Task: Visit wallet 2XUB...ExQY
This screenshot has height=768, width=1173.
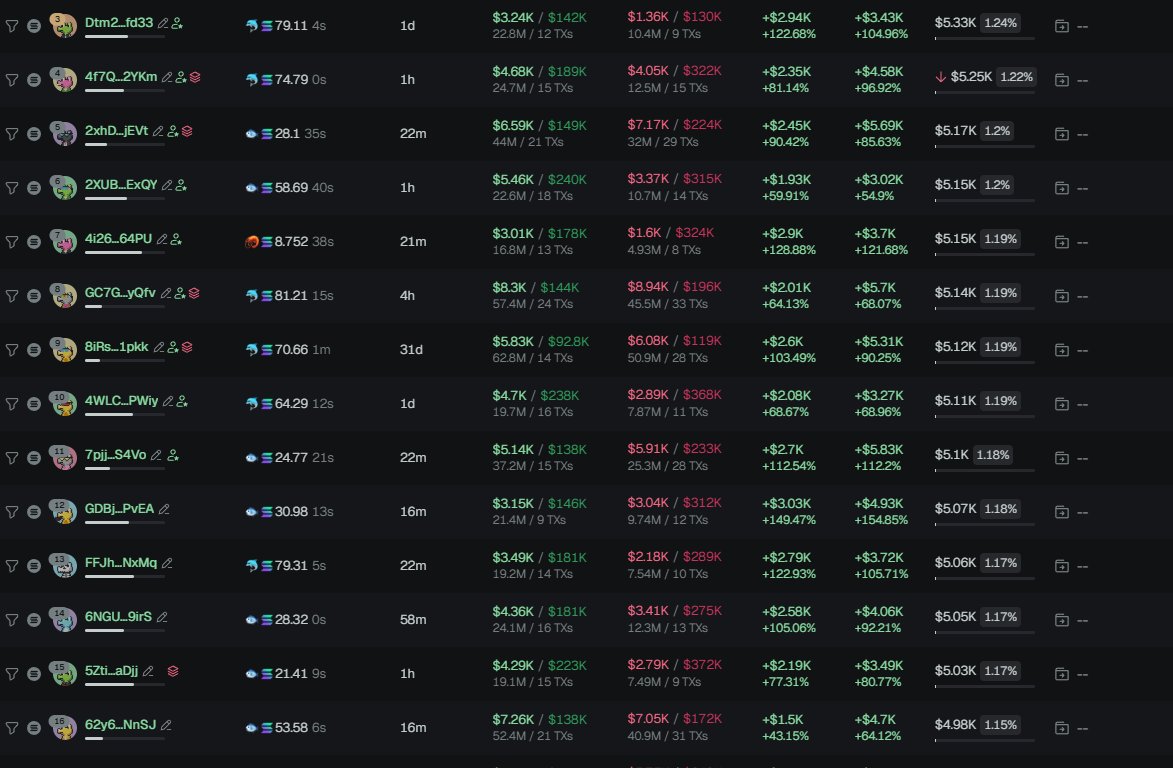Action: tap(121, 184)
